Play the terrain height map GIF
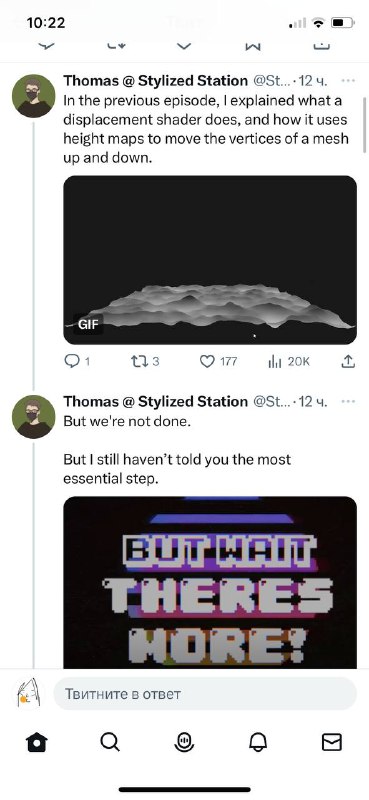Screen dimensions: 369x800 pyautogui.click(x=210, y=260)
